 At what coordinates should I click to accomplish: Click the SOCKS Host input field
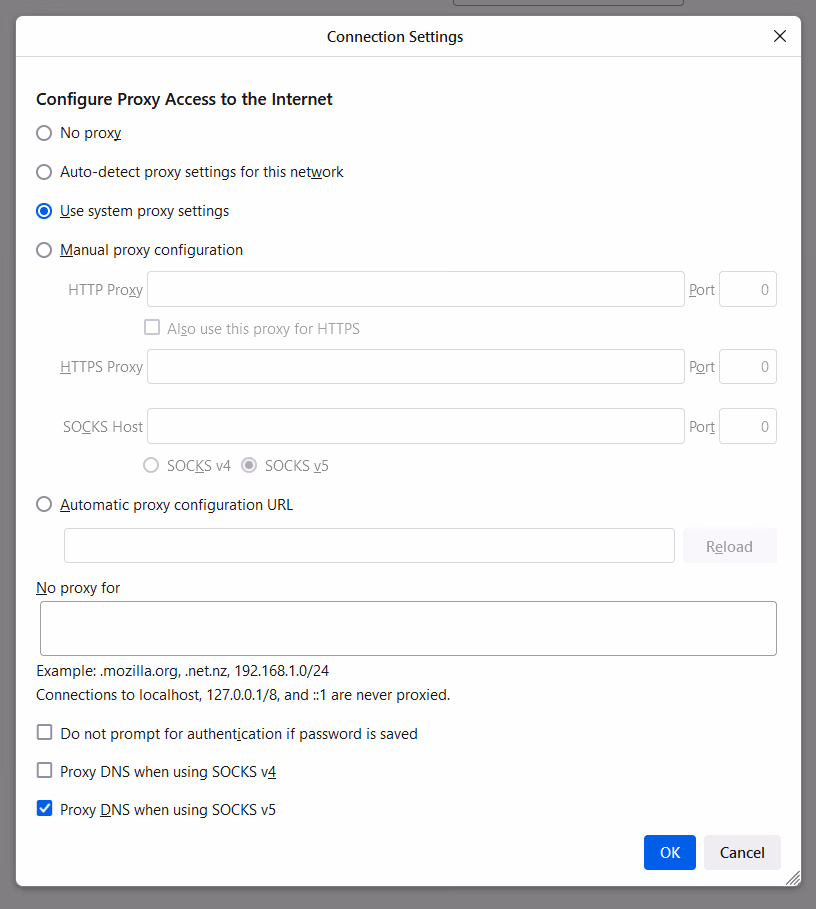coord(416,426)
